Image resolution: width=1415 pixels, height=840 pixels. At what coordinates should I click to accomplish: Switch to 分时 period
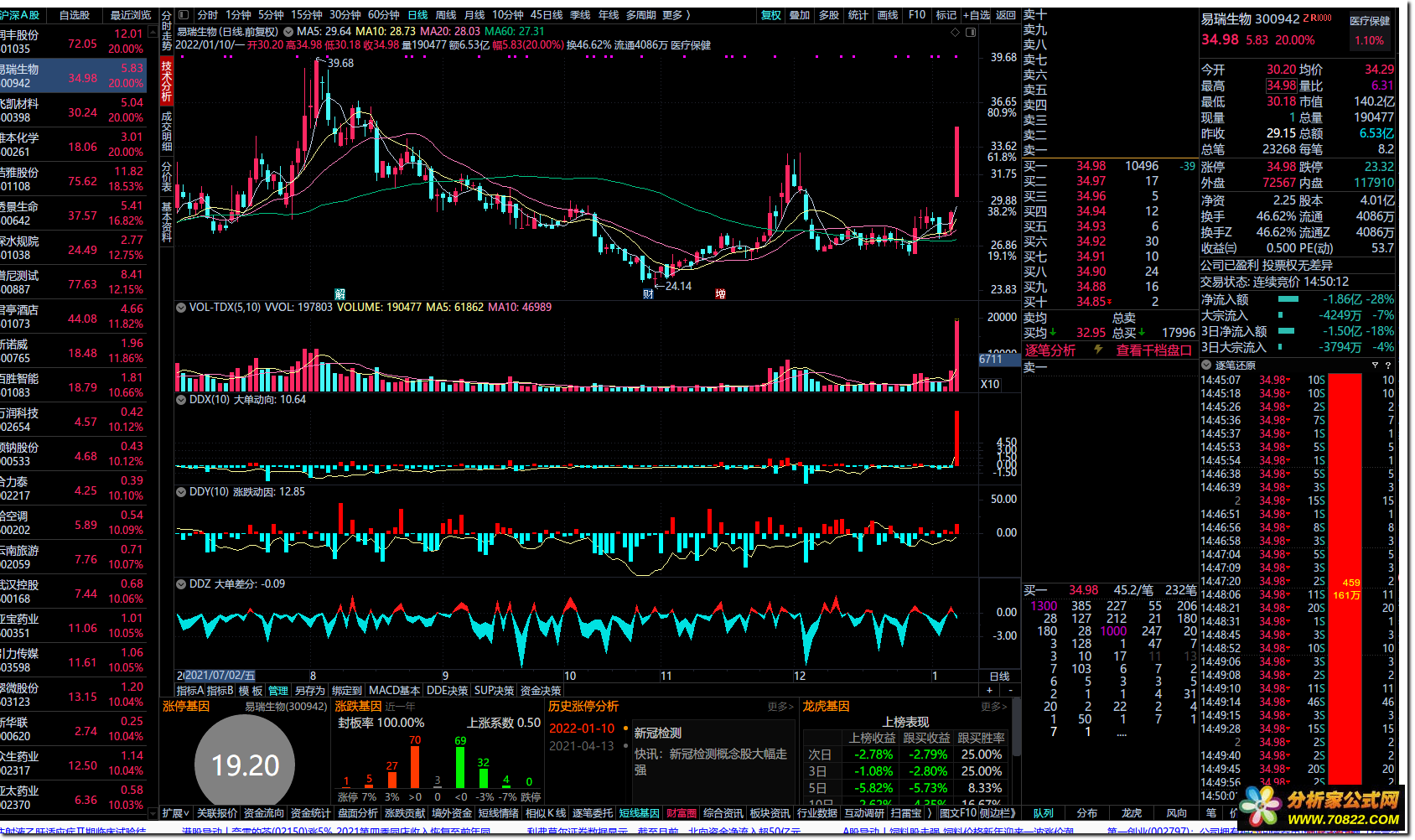pos(208,15)
